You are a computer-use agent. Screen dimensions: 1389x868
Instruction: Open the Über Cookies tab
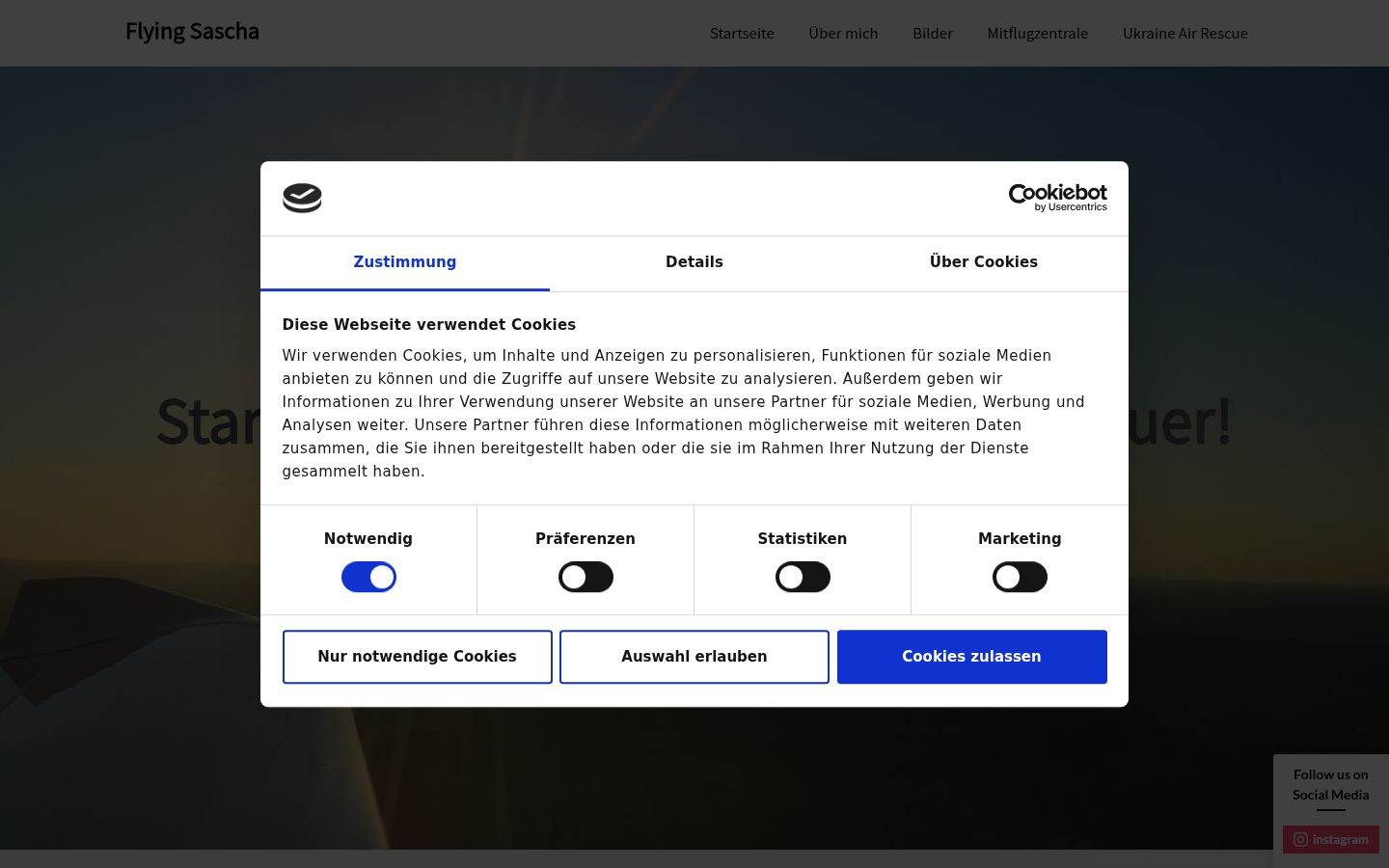tap(984, 262)
